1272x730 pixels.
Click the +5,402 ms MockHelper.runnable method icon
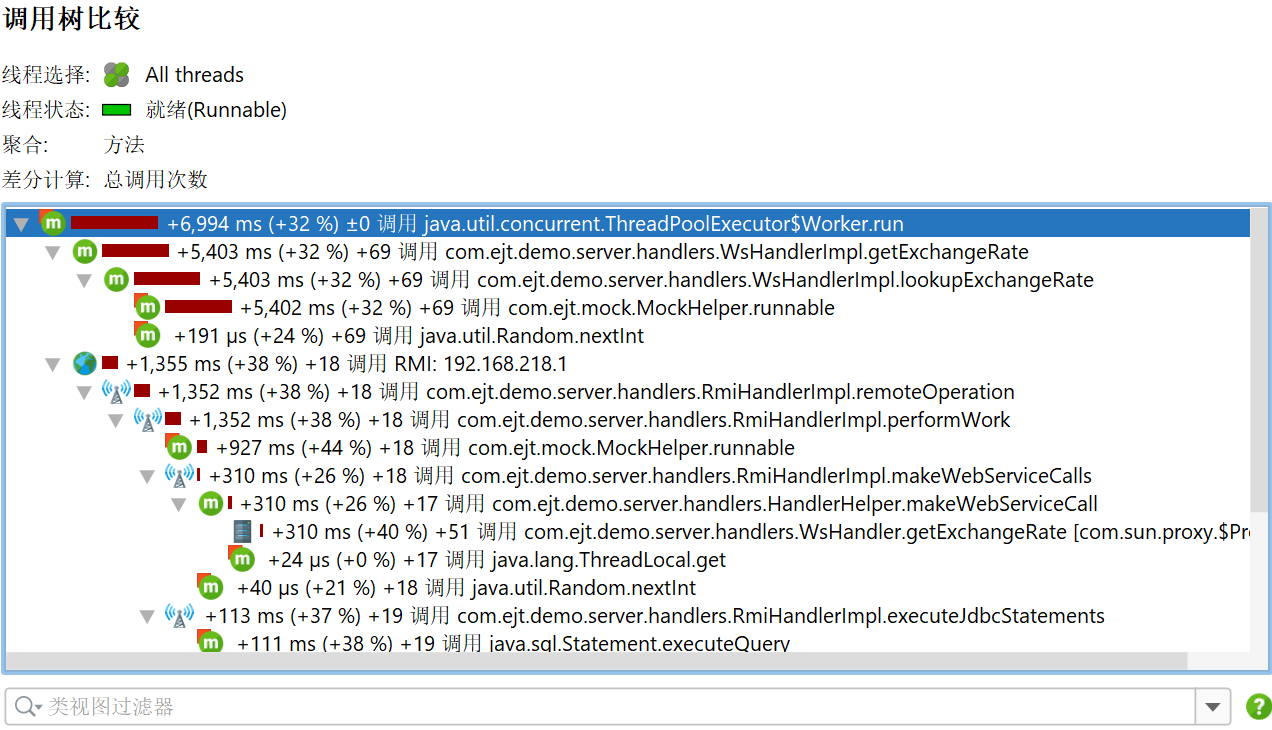pos(147,307)
